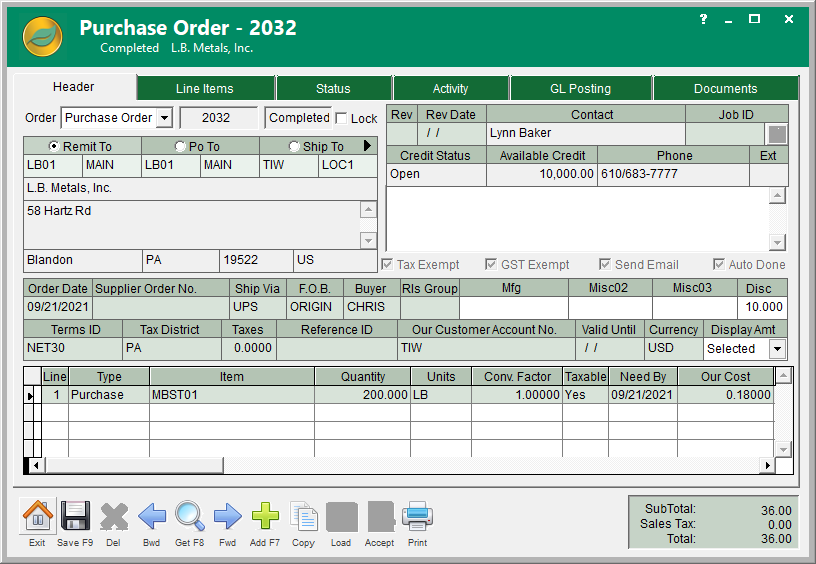Select the Po To radio button
Screen dimensions: 816x564
pyautogui.click(x=180, y=147)
